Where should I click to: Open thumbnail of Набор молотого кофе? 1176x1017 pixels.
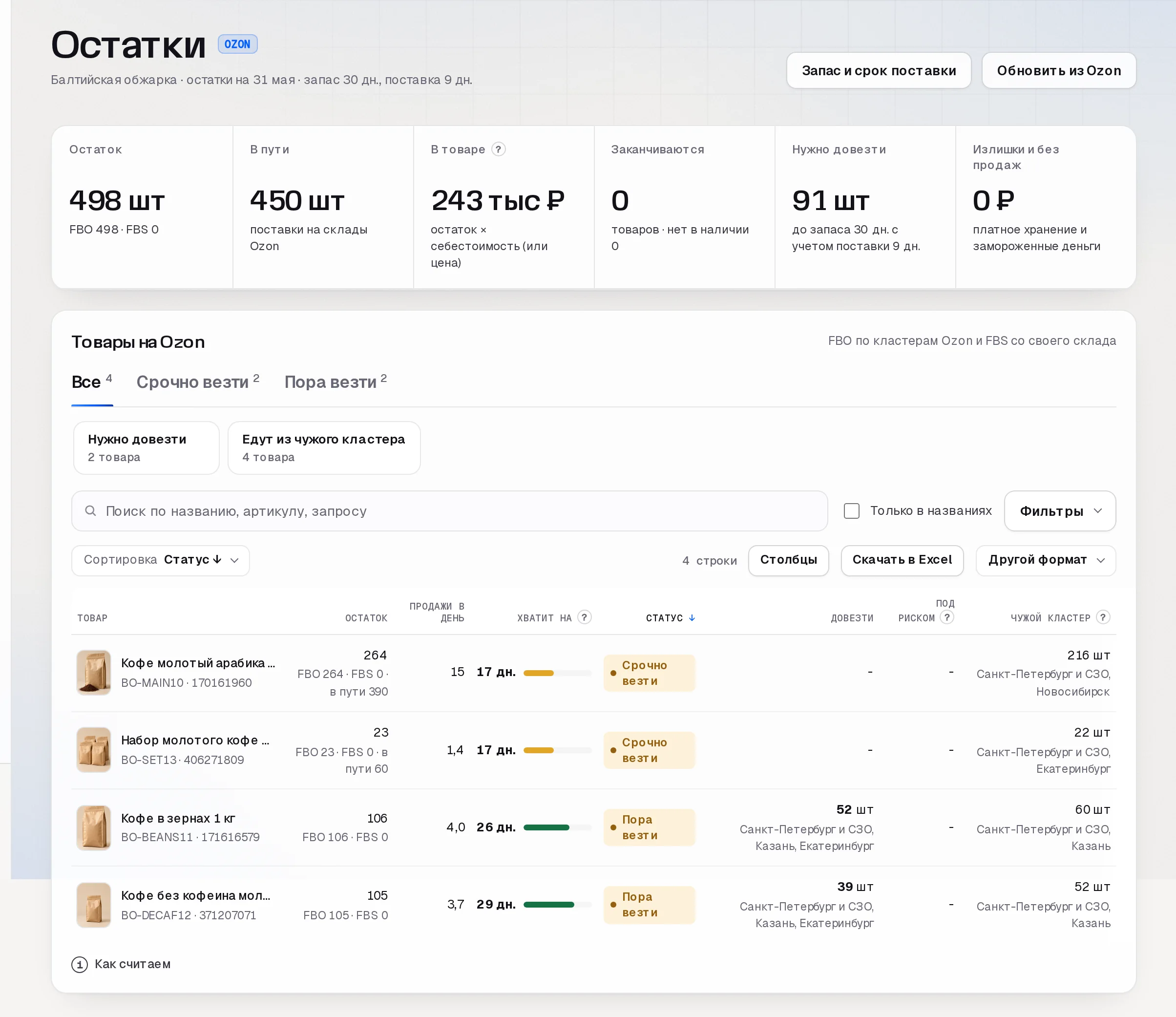click(x=94, y=750)
